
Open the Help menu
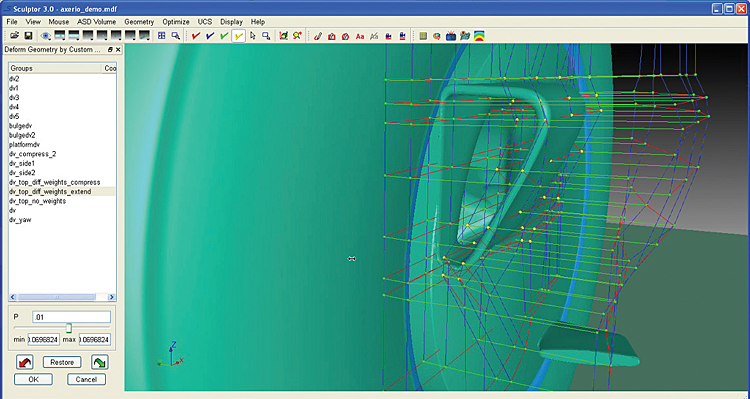coord(258,22)
